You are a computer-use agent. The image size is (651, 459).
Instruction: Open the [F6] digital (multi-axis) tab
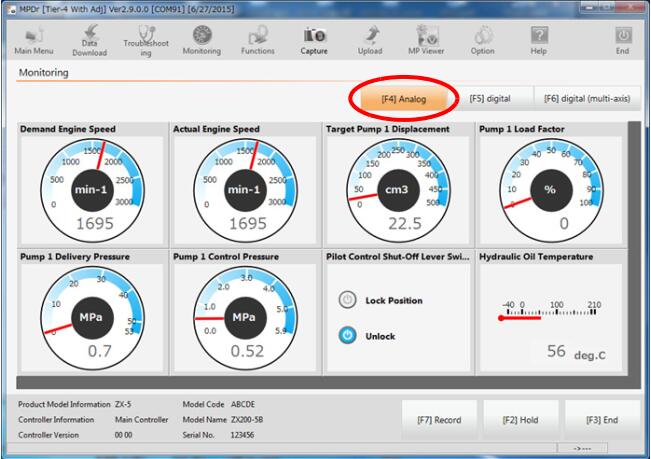(x=586, y=99)
